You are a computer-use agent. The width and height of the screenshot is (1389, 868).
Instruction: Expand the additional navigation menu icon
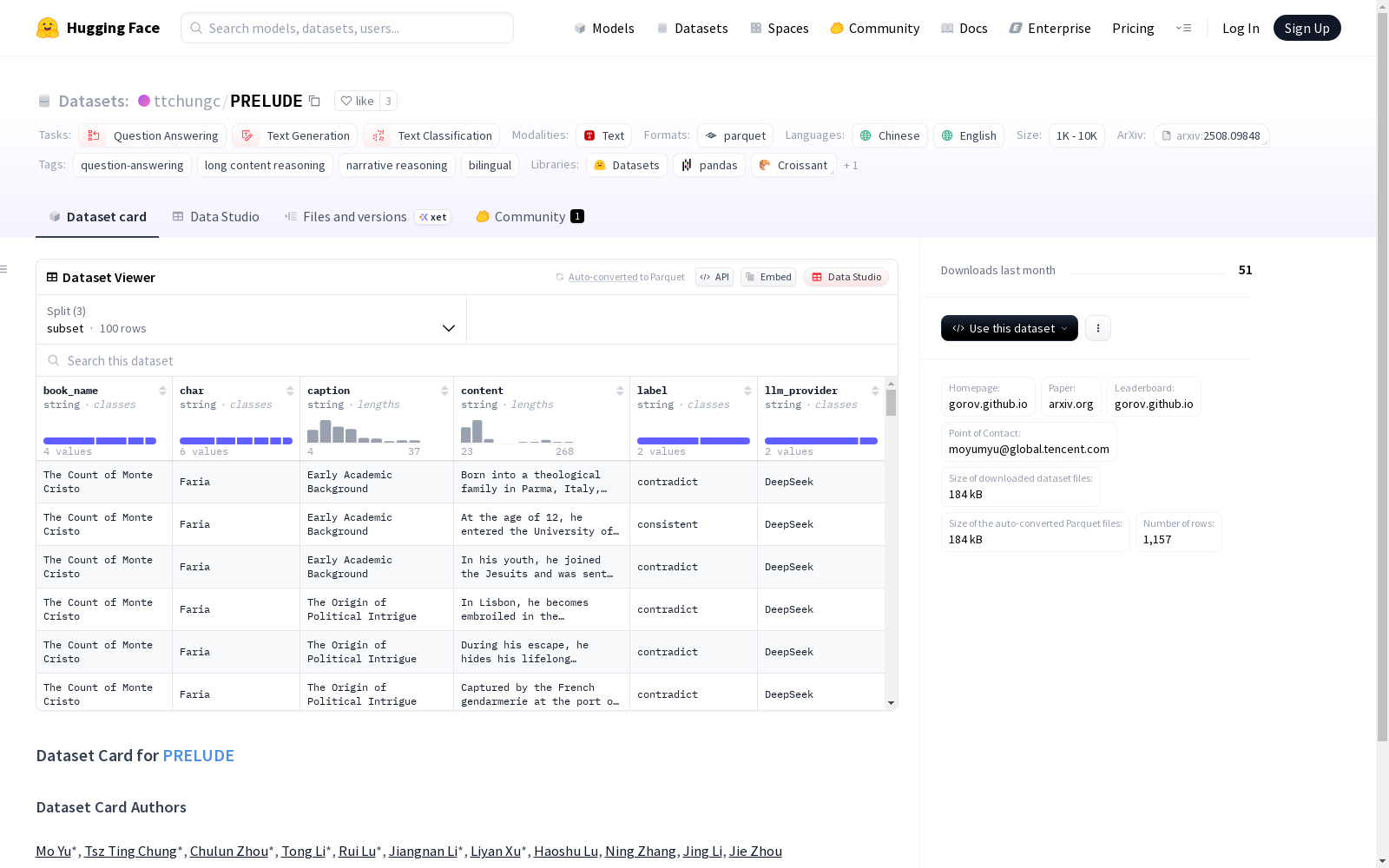1183,28
